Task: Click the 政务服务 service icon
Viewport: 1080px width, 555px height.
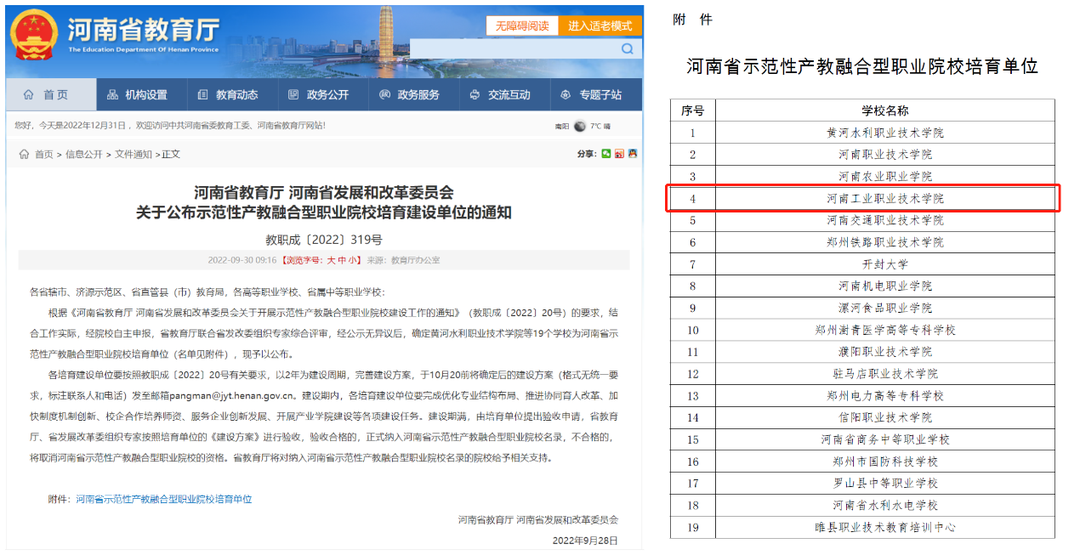Action: point(384,94)
